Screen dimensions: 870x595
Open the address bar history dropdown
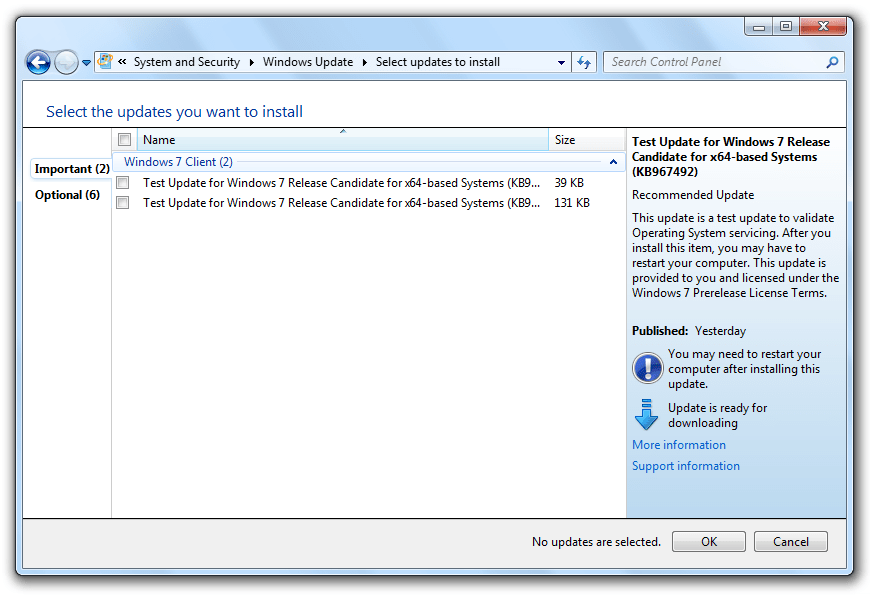[x=562, y=62]
